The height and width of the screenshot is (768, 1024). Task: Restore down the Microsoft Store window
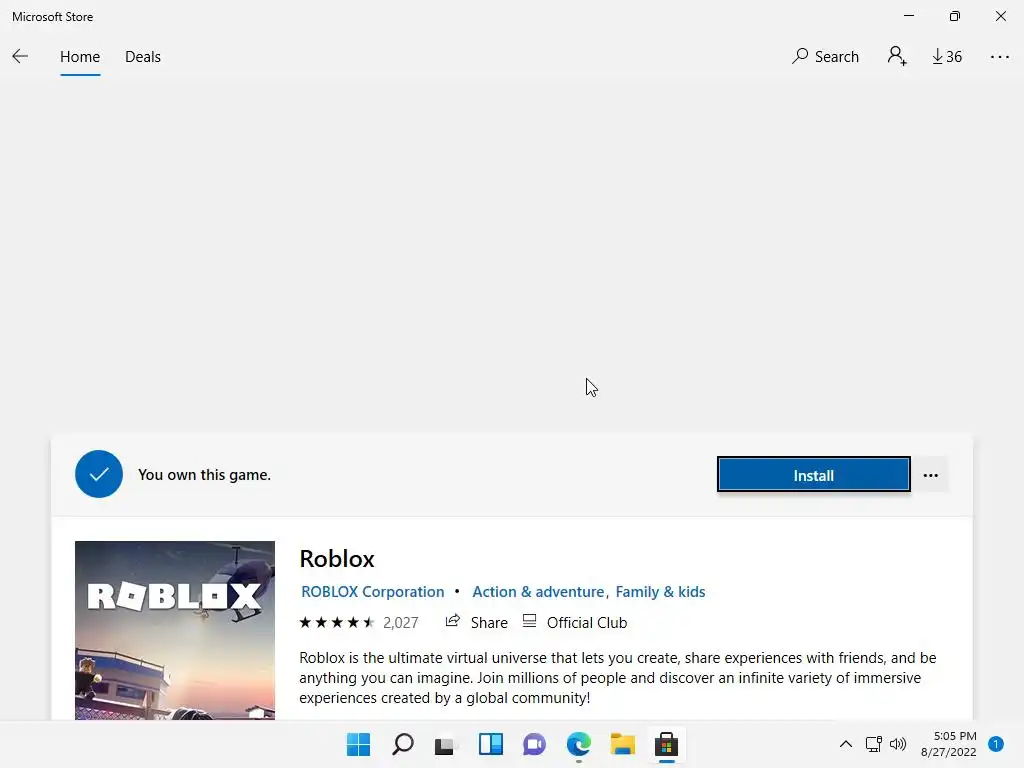point(954,16)
